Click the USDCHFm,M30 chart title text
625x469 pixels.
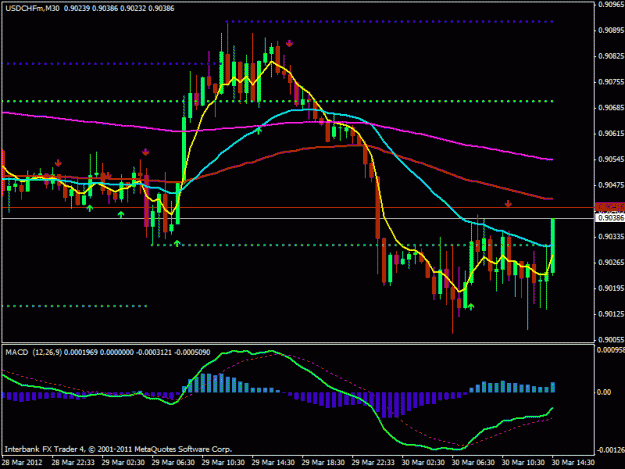pos(31,8)
